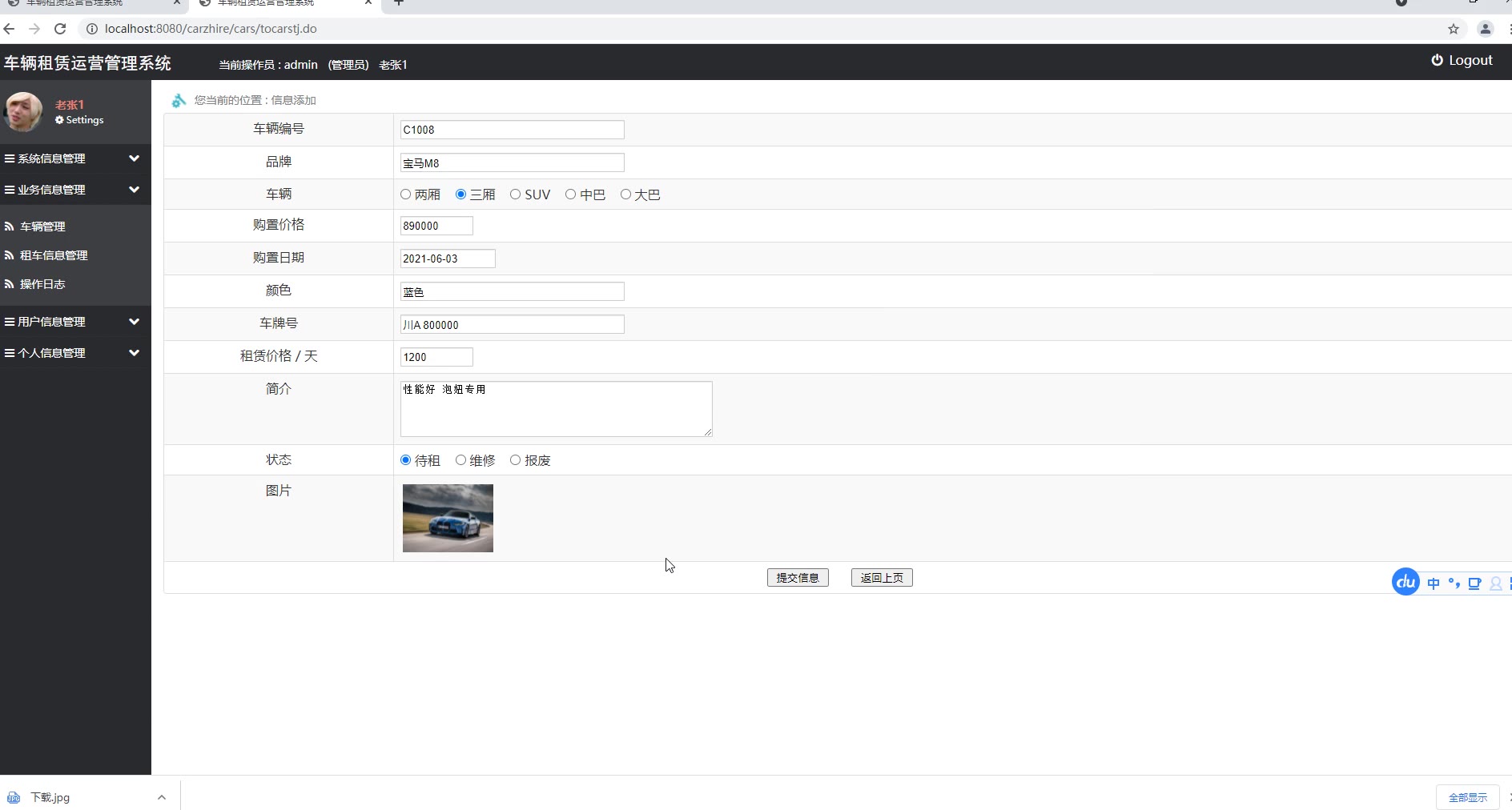The width and height of the screenshot is (1512, 810).
Task: Expand 用户信息管理 chevron
Action: tap(134, 322)
